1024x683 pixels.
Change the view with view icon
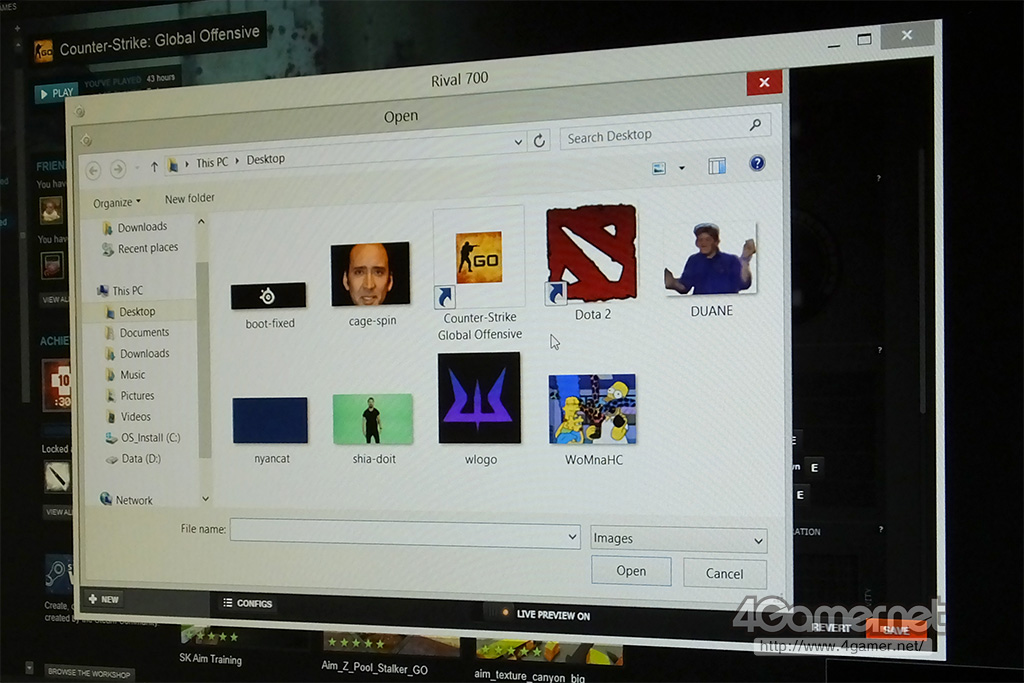(659, 168)
